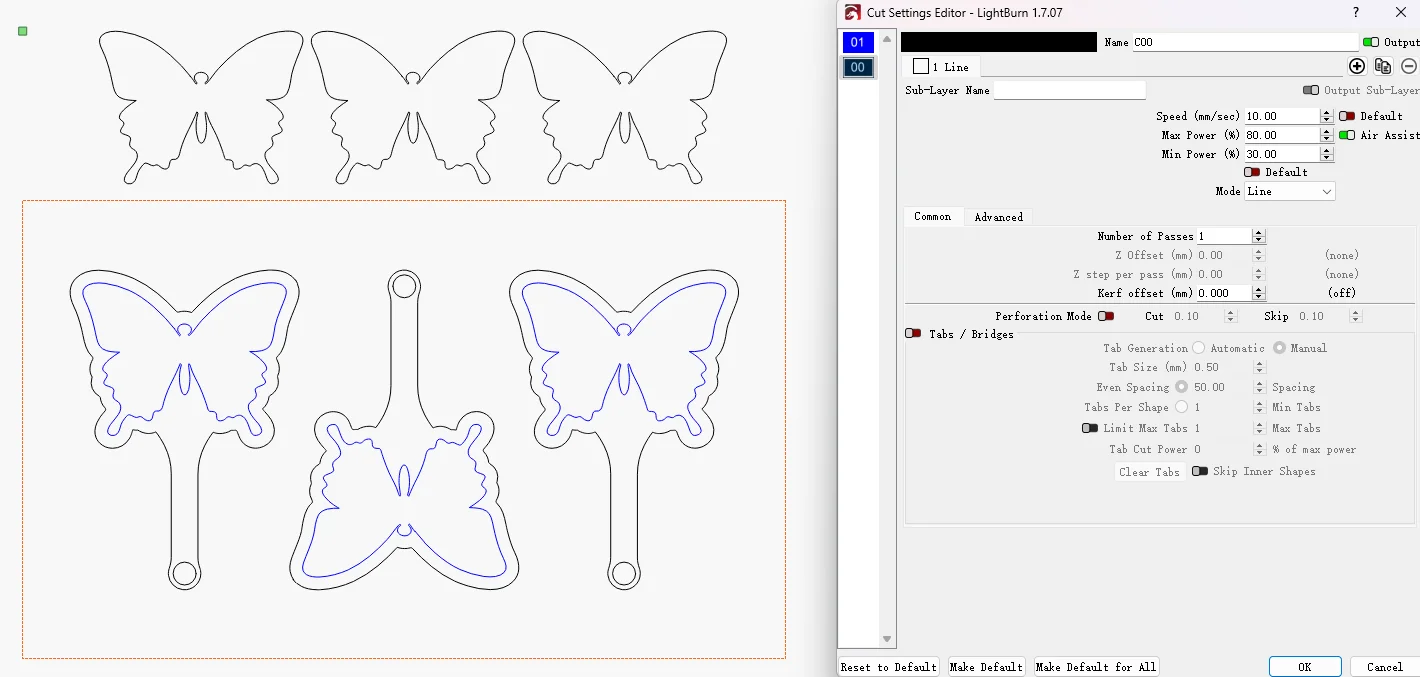The width and height of the screenshot is (1420, 677).
Task: Switch to the Advanced tab
Action: click(998, 217)
